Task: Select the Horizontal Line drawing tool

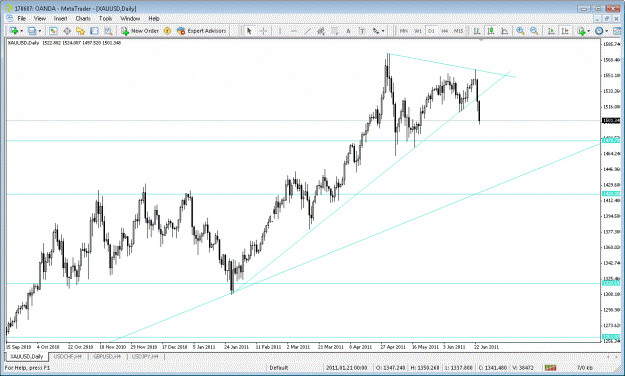Action: (x=294, y=31)
